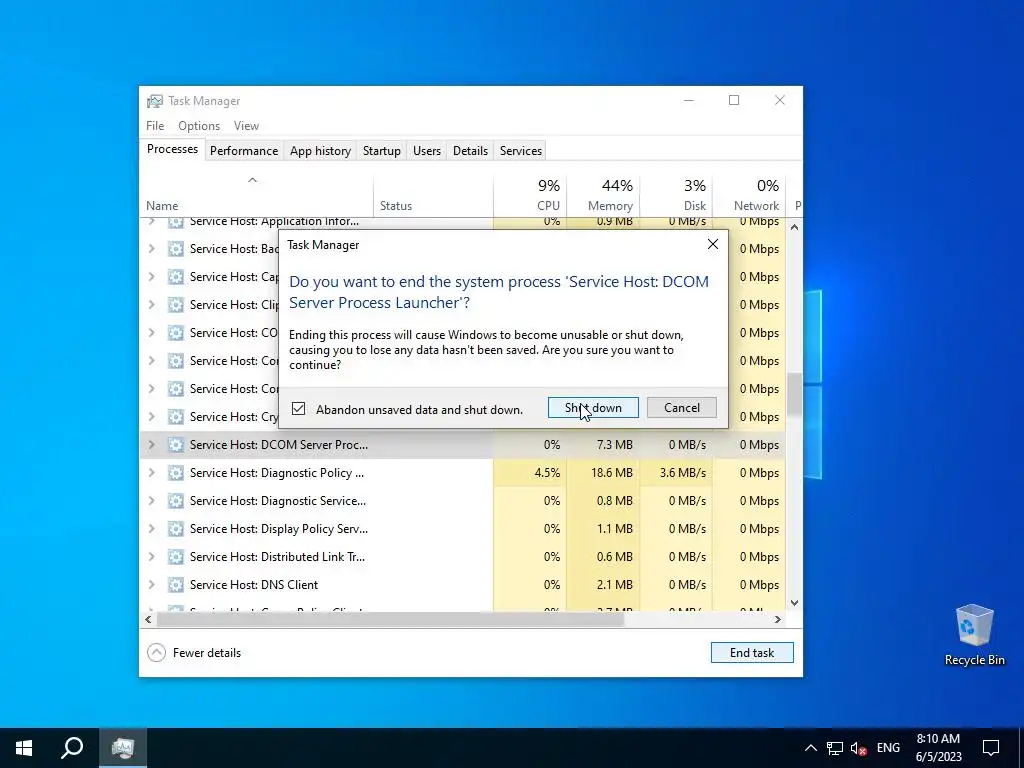
Task: Switch to the Services tab
Action: click(x=520, y=150)
